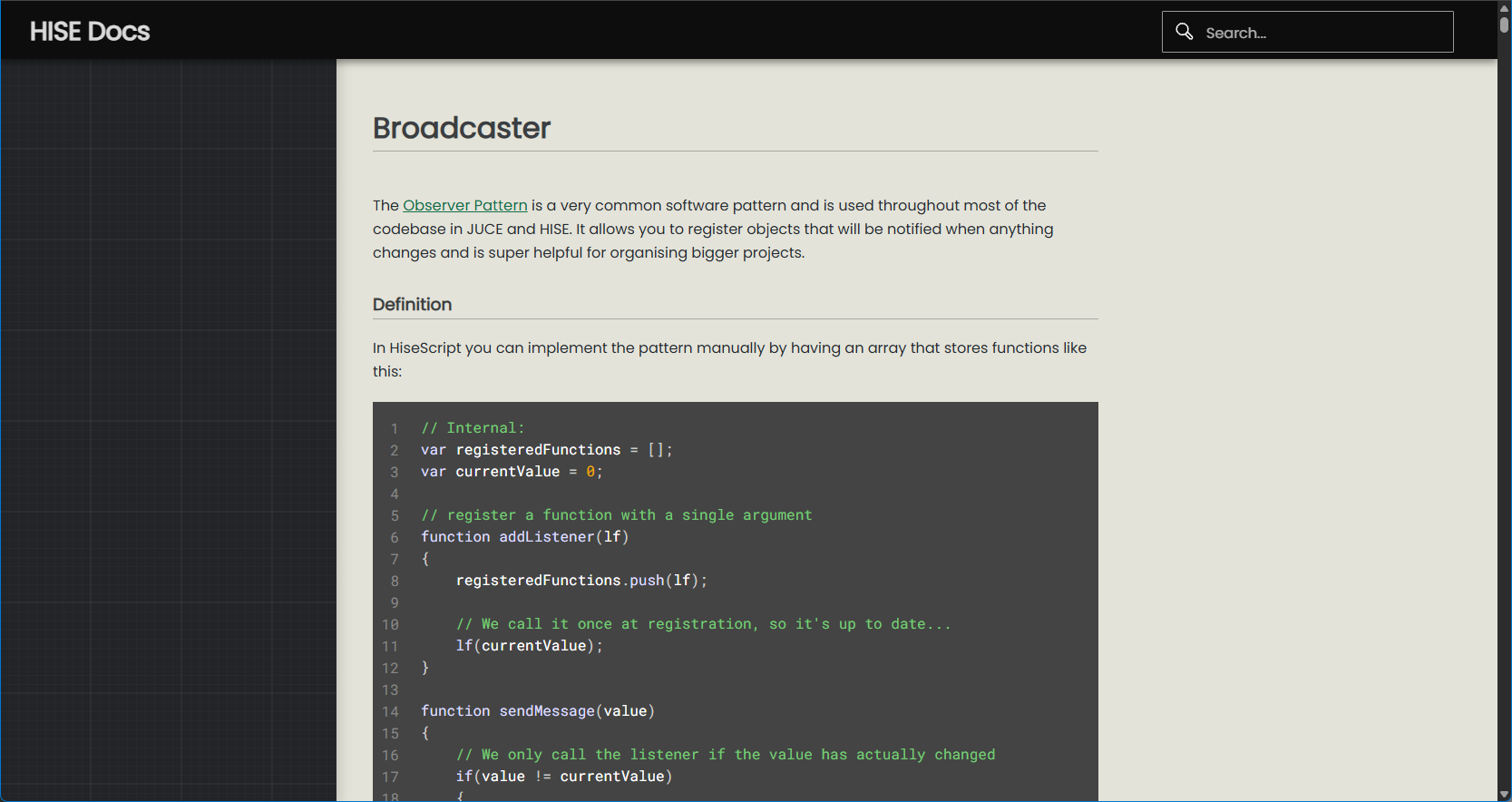
Task: Click 'function addListener(lf)' code line
Action: tap(524, 537)
